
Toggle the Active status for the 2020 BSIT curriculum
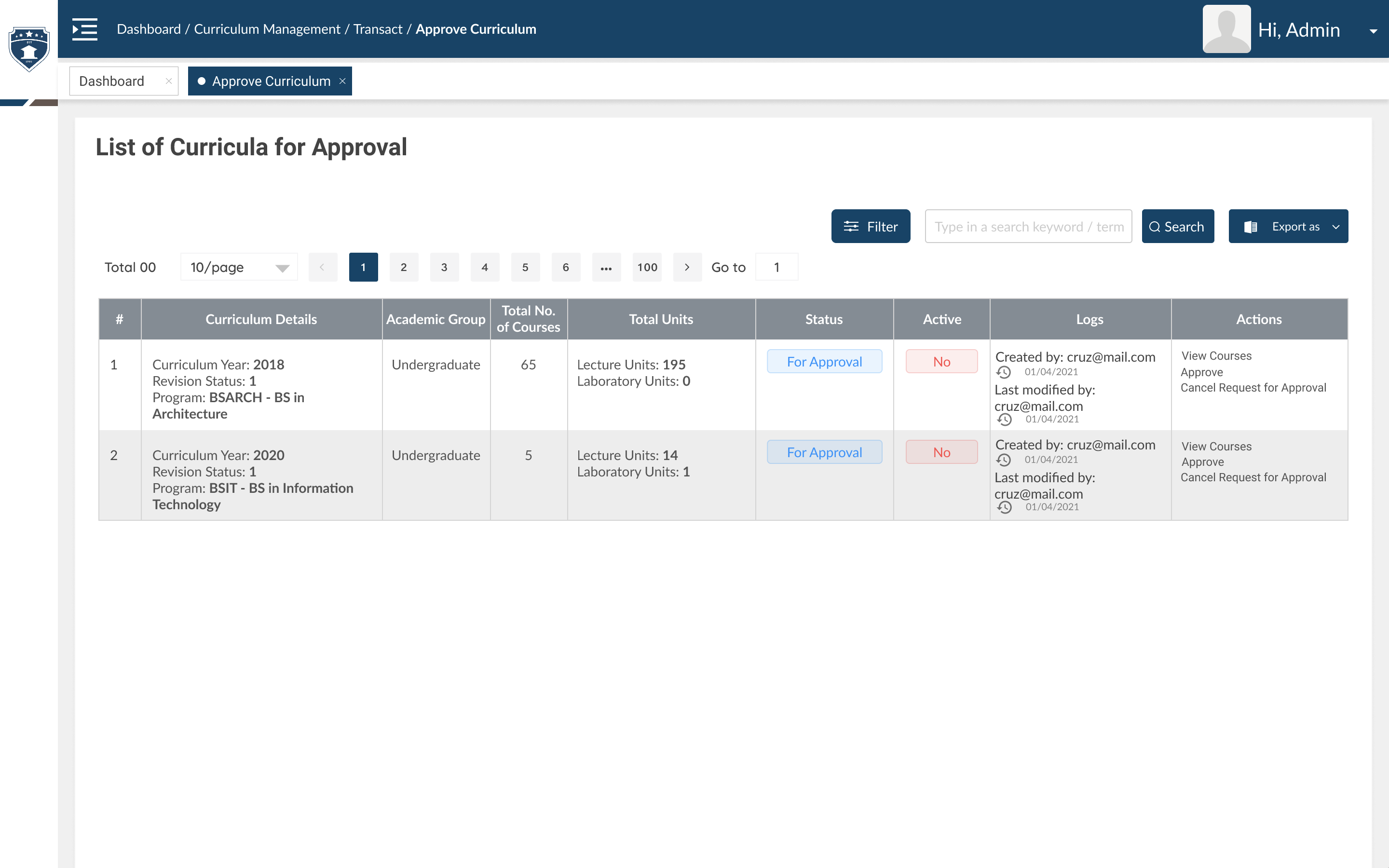point(941,452)
